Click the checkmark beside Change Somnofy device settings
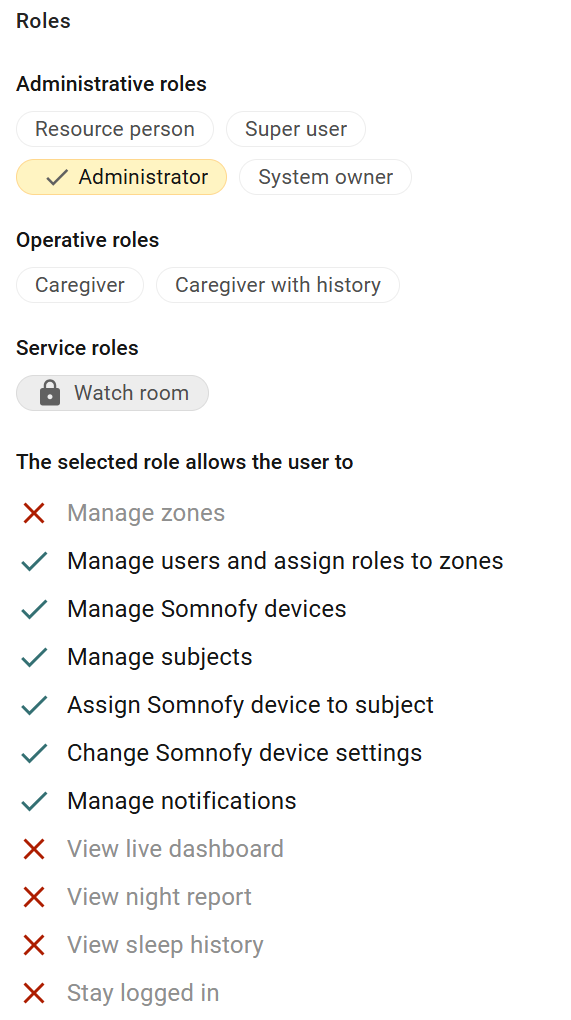The image size is (571, 1020). (34, 753)
